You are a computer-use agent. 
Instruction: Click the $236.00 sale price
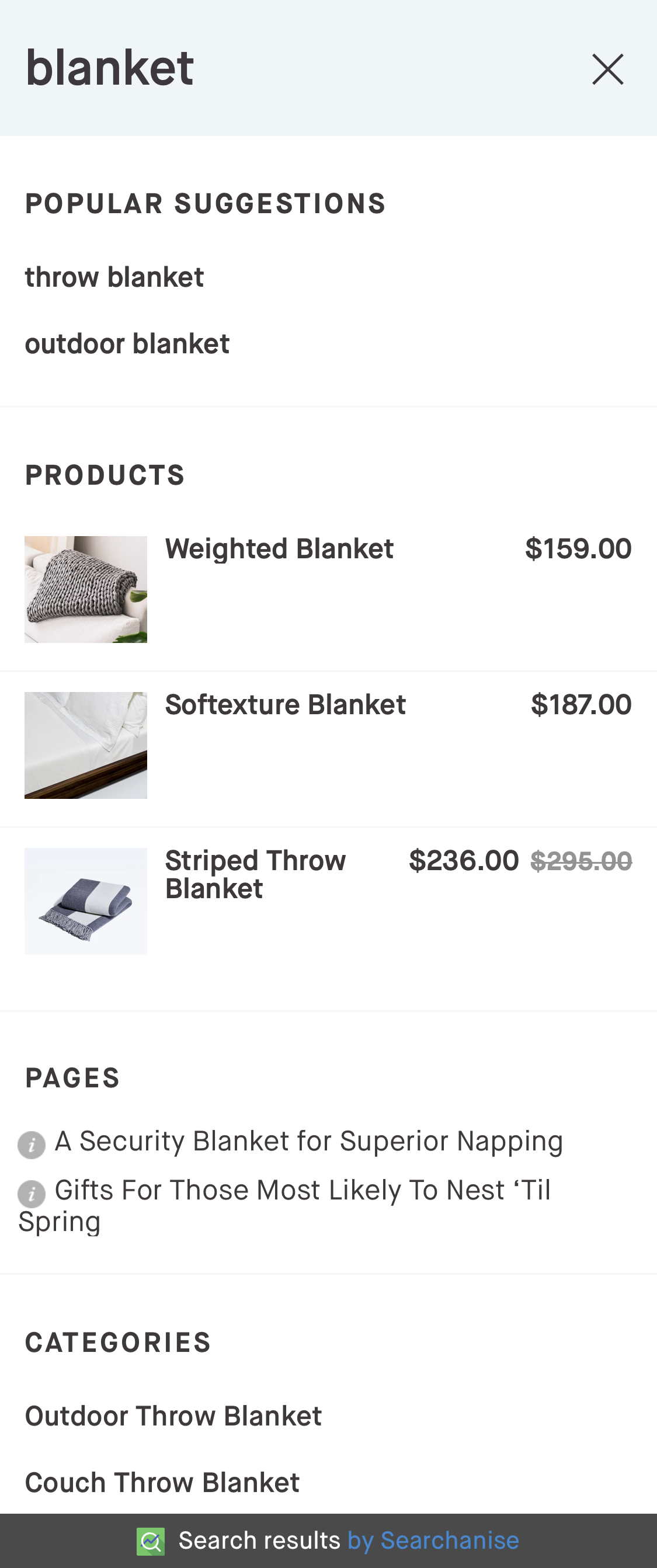point(464,861)
